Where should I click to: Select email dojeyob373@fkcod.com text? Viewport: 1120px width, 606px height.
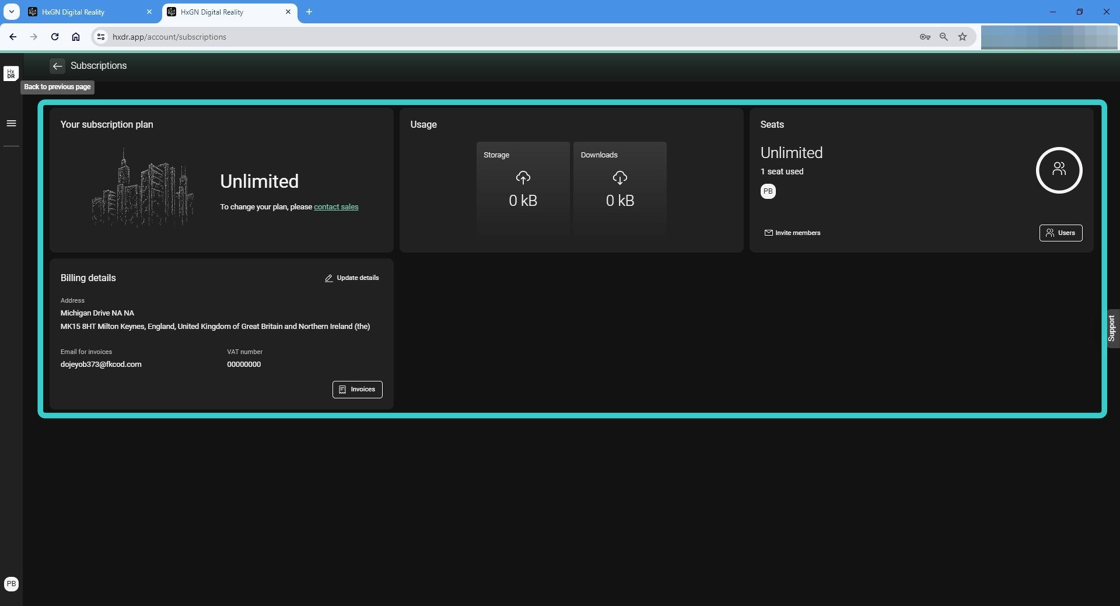[101, 364]
